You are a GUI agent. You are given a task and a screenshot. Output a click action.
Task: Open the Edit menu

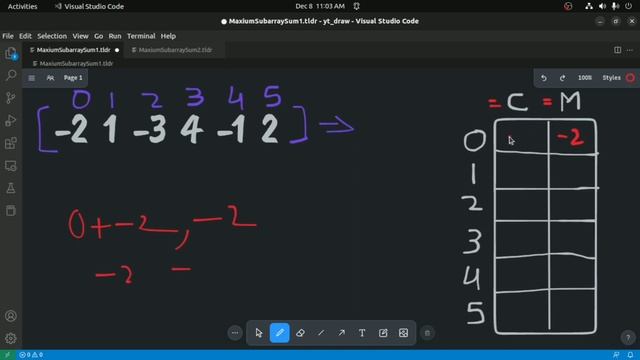pyautogui.click(x=25, y=36)
